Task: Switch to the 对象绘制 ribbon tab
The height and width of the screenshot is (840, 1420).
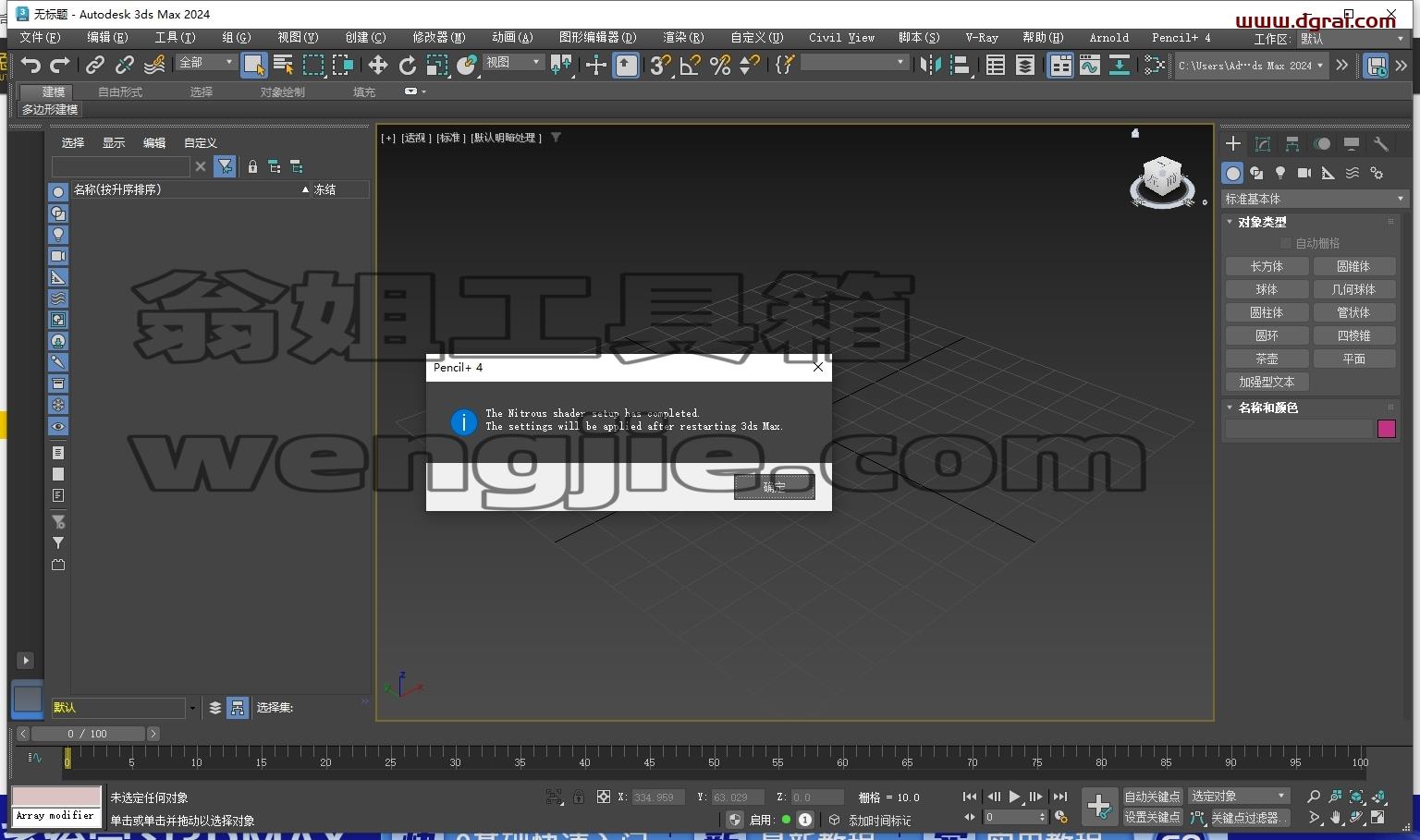Action: 282,92
